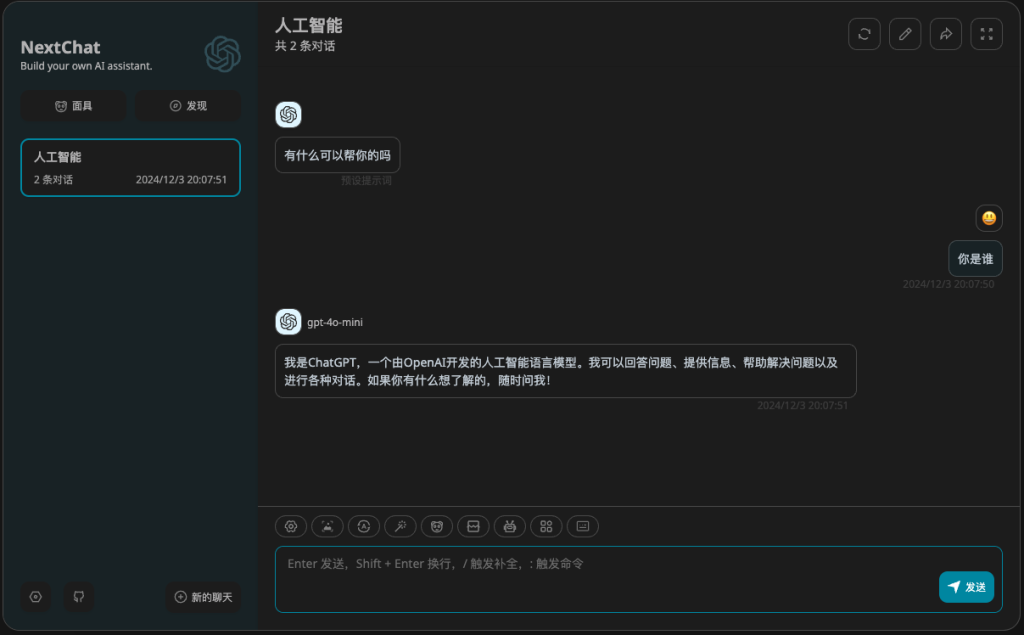The image size is (1024, 635).
Task: Share the conversation via arrow icon
Action: click(x=946, y=34)
